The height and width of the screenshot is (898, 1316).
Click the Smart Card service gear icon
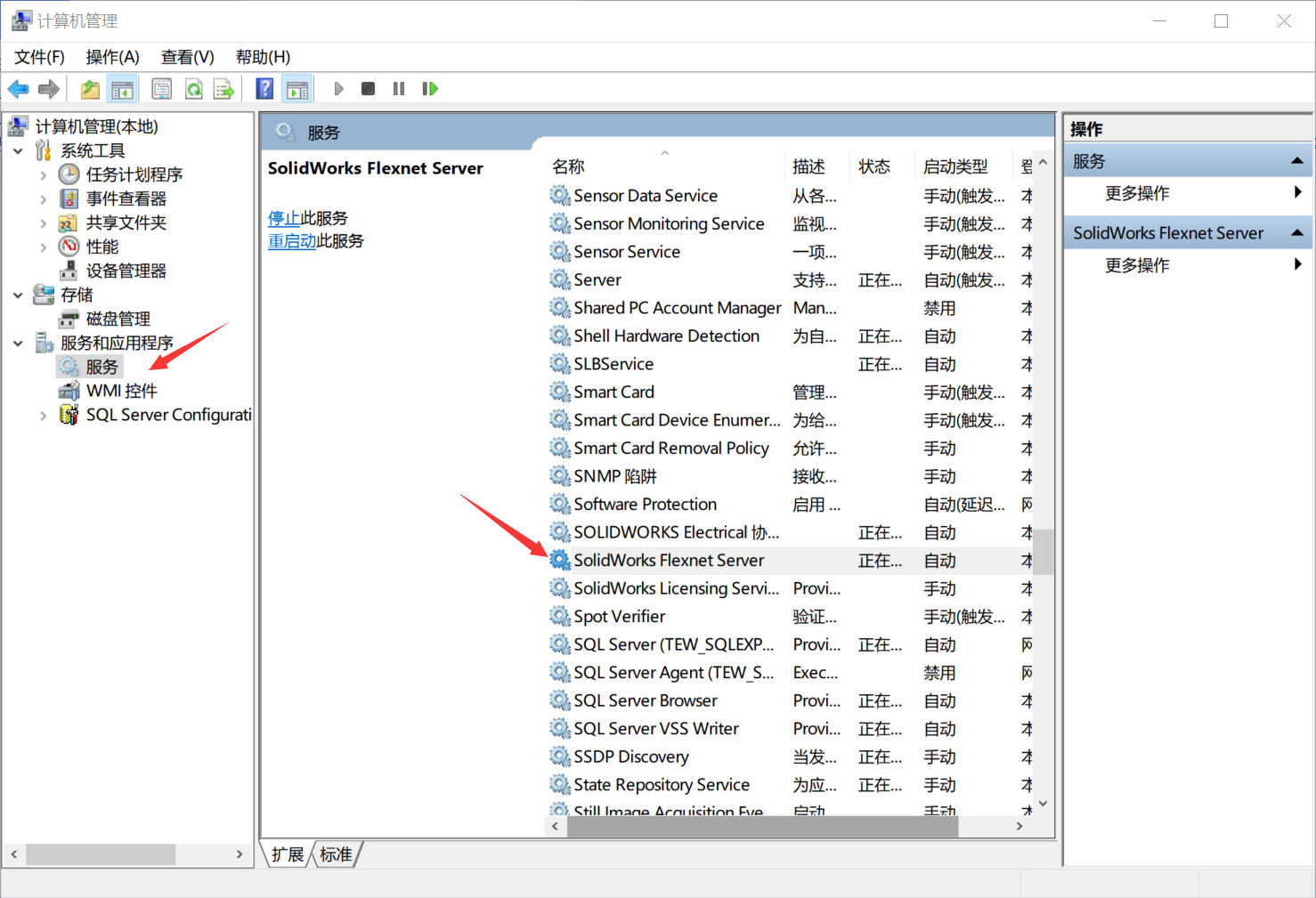point(559,392)
